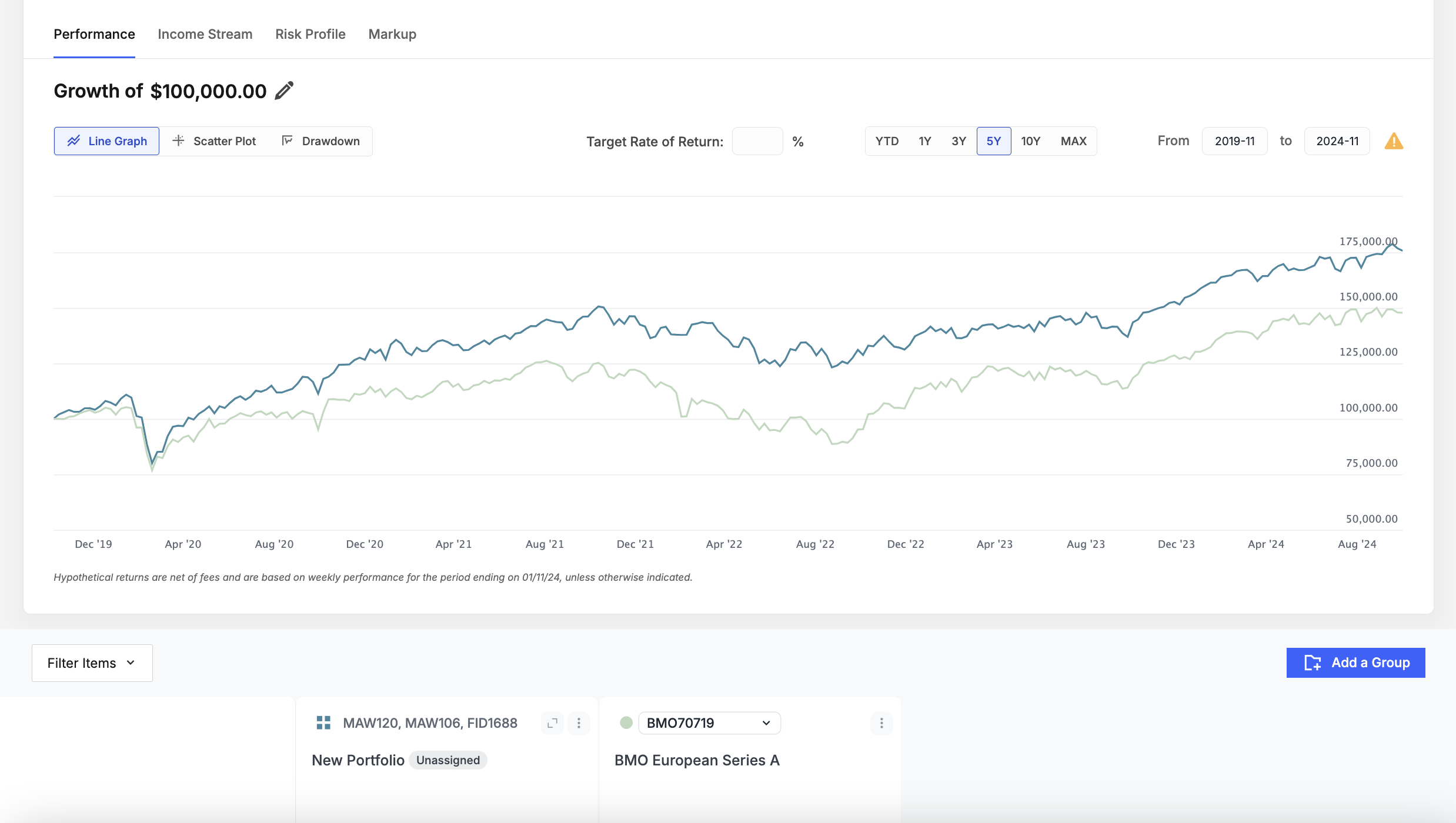Click the Growth of $100,000.00 amount
1456x823 pixels.
coord(208,91)
